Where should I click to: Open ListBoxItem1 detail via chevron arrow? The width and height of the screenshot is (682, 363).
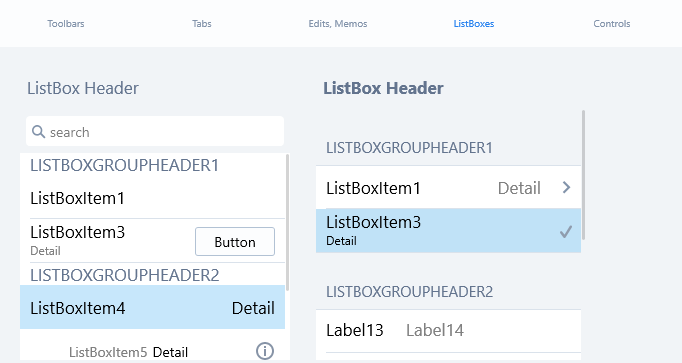(566, 187)
